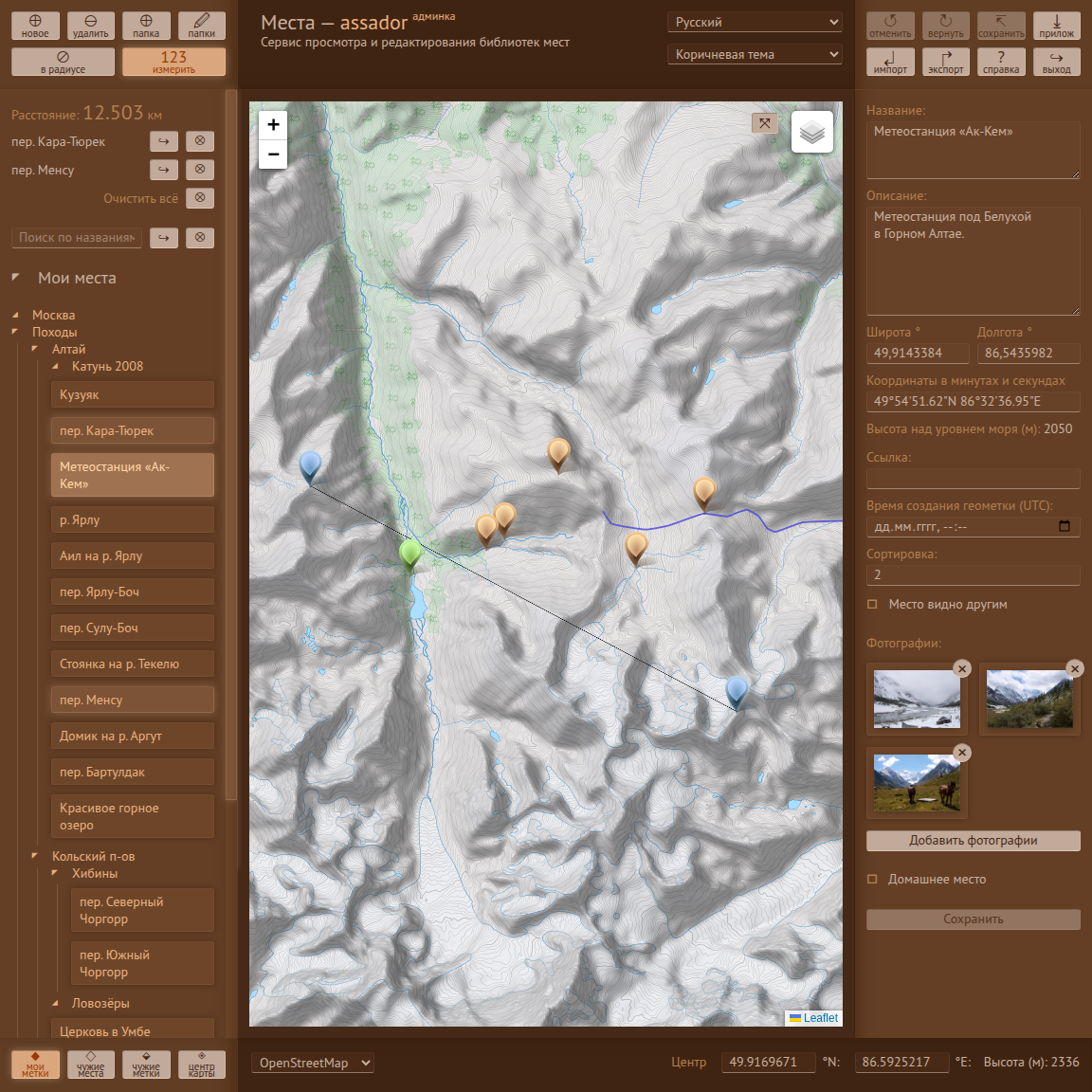This screenshot has height=1092, width=1092.
Task: Collapse the 'Мои места' section
Action: [16, 277]
